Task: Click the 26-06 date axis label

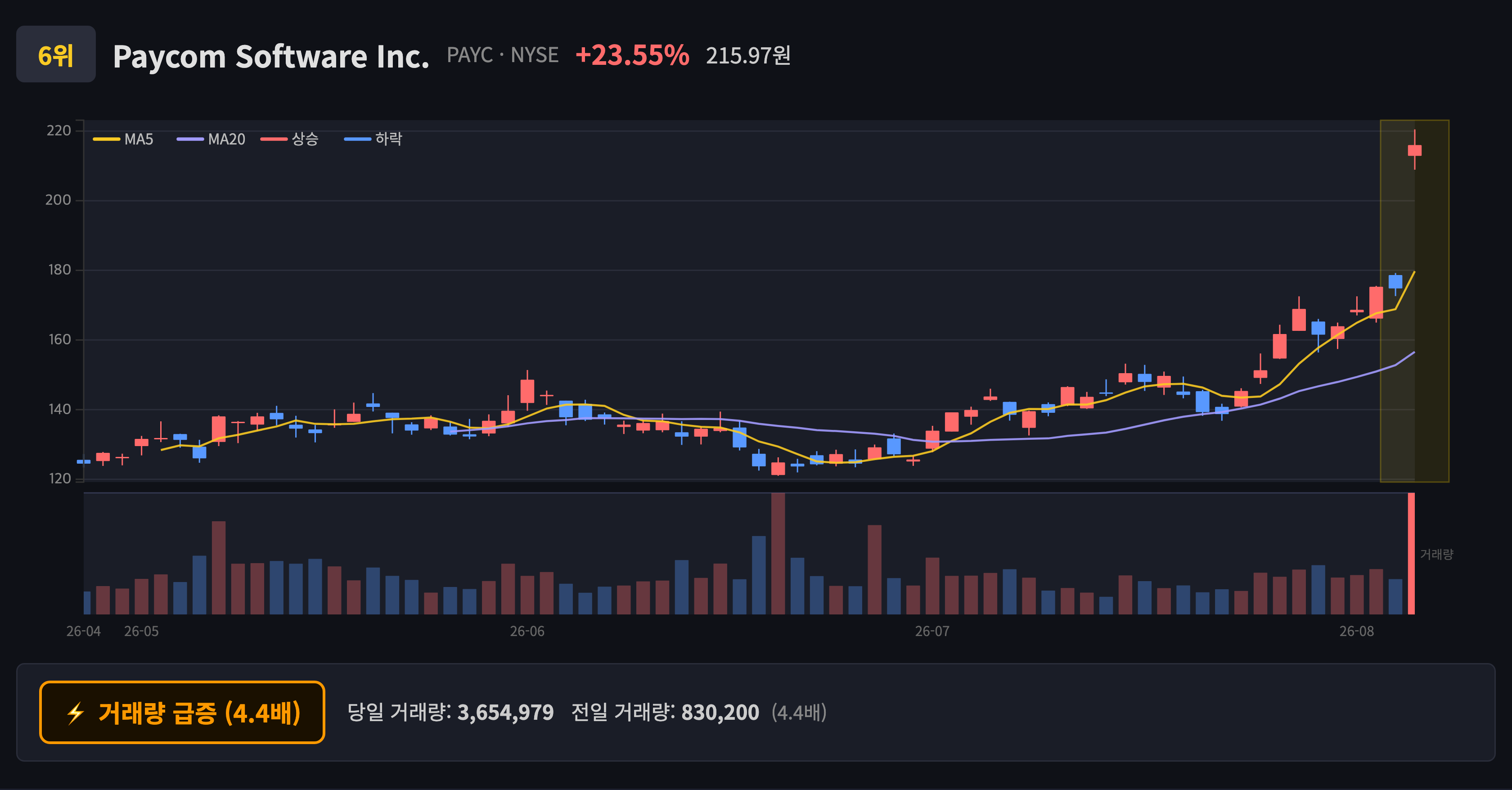Action: pyautogui.click(x=527, y=632)
